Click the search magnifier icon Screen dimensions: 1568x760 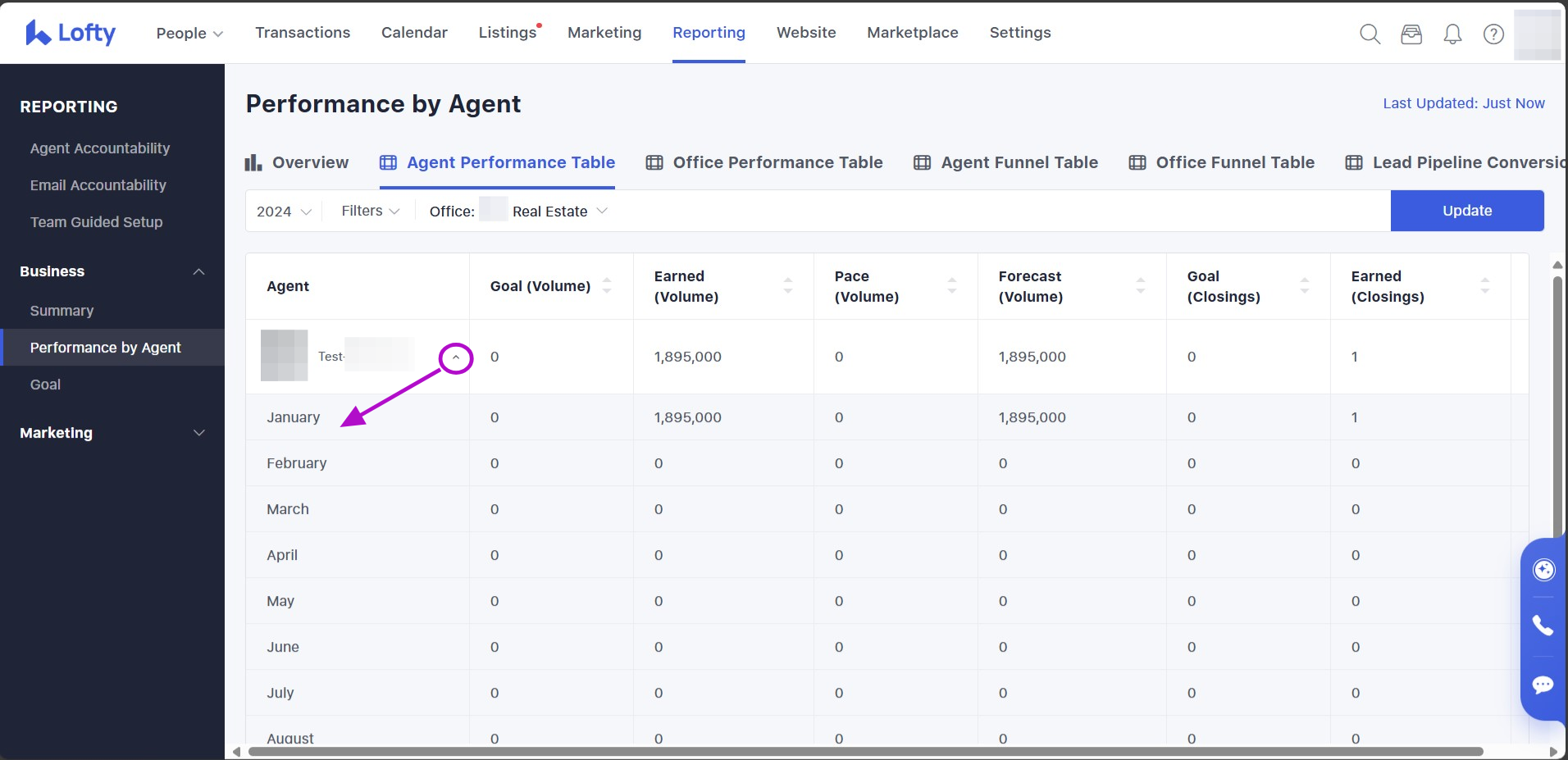point(1370,34)
